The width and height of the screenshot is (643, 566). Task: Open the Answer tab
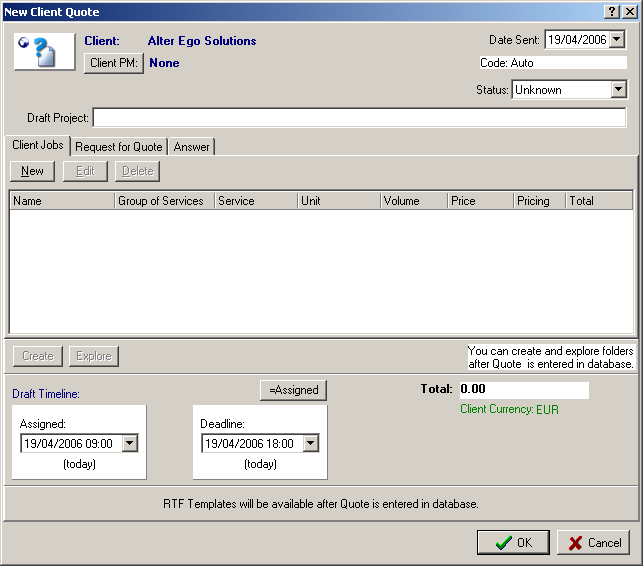[191, 147]
